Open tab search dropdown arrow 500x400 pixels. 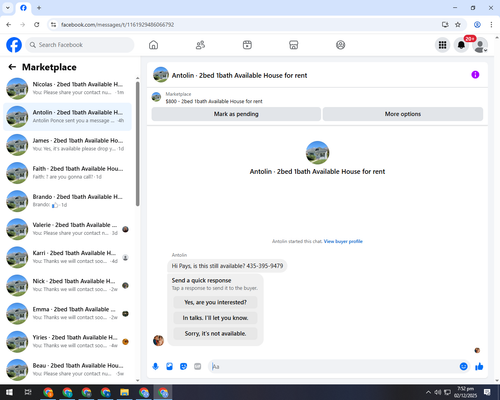[8, 8]
